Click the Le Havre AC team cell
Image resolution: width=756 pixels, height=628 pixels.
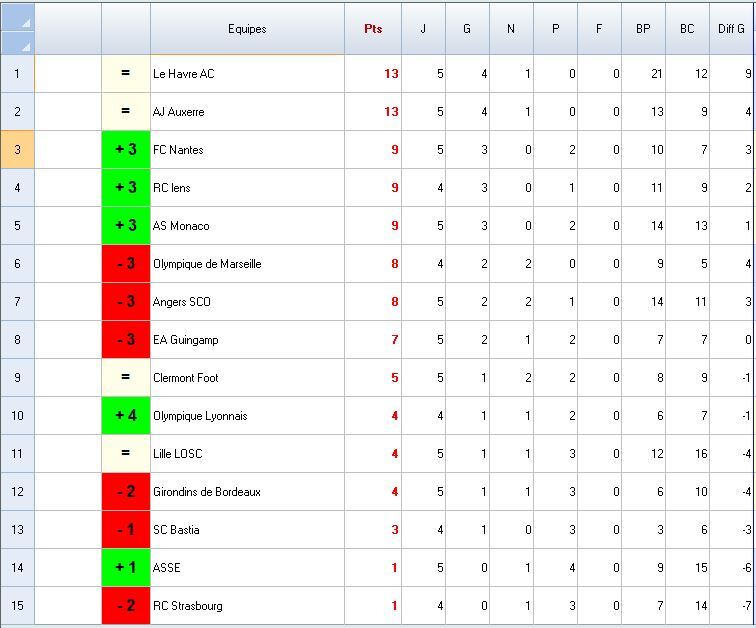click(247, 74)
